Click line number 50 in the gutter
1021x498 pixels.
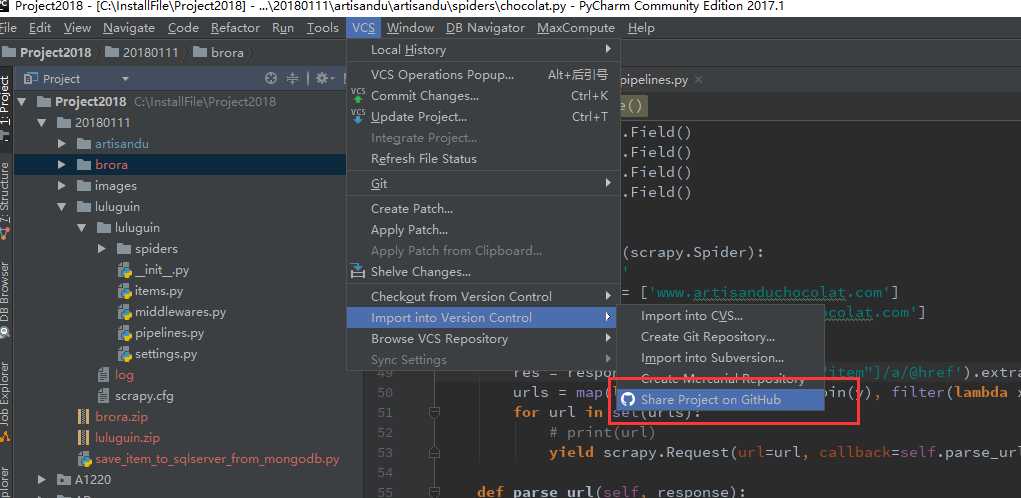pyautogui.click(x=385, y=393)
